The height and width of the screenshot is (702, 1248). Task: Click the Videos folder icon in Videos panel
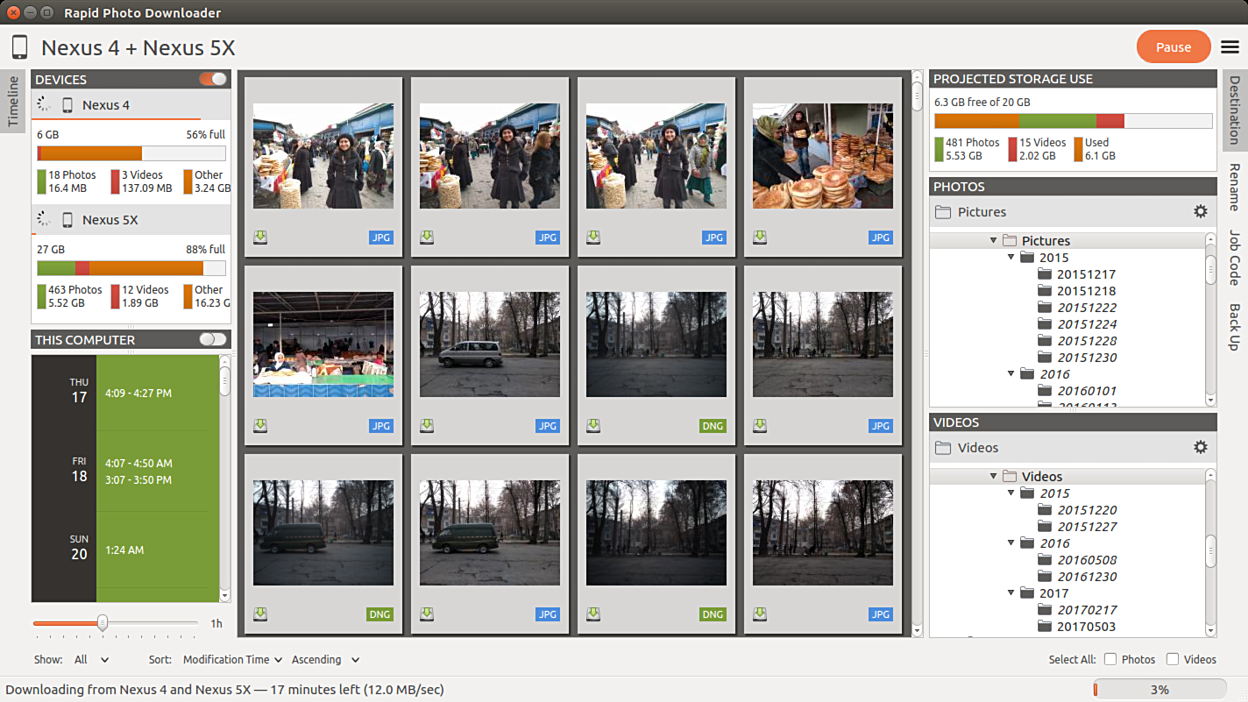(x=943, y=448)
